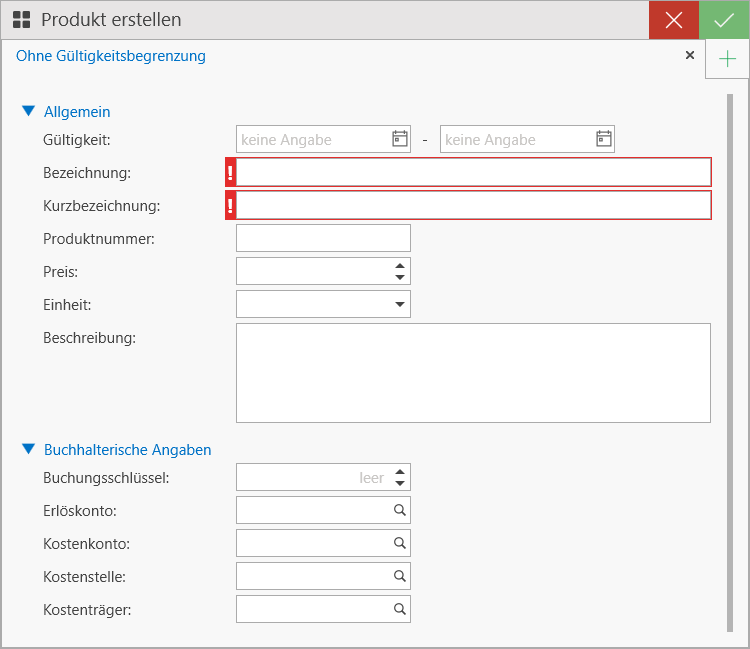Click the Allgemein section heading
The image size is (750, 649).
click(77, 111)
